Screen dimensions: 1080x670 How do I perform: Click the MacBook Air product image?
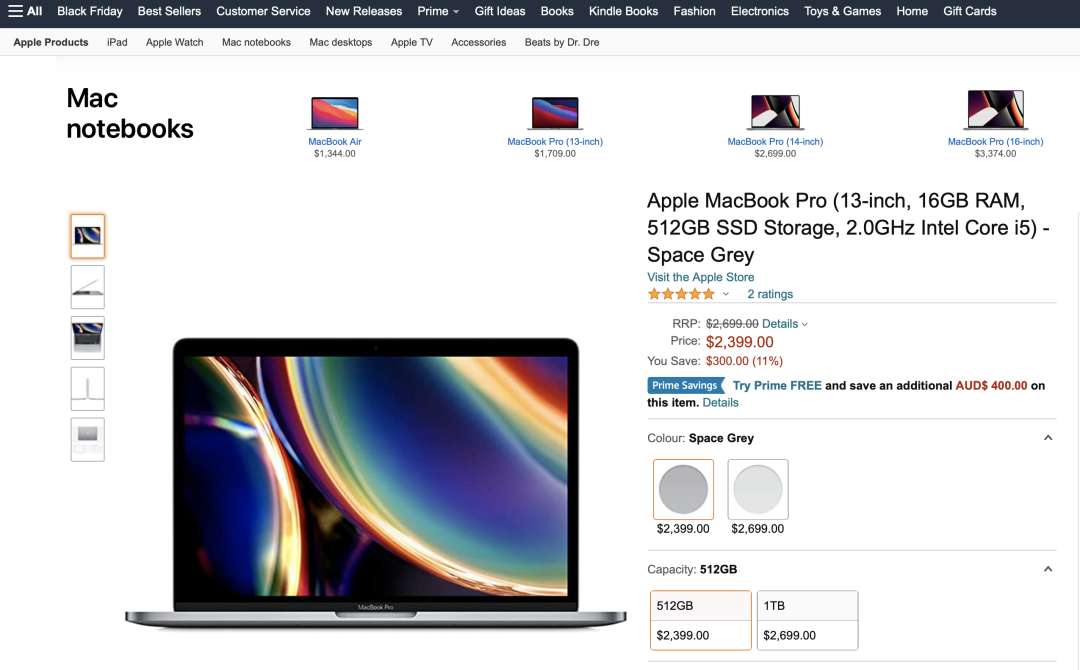(335, 113)
